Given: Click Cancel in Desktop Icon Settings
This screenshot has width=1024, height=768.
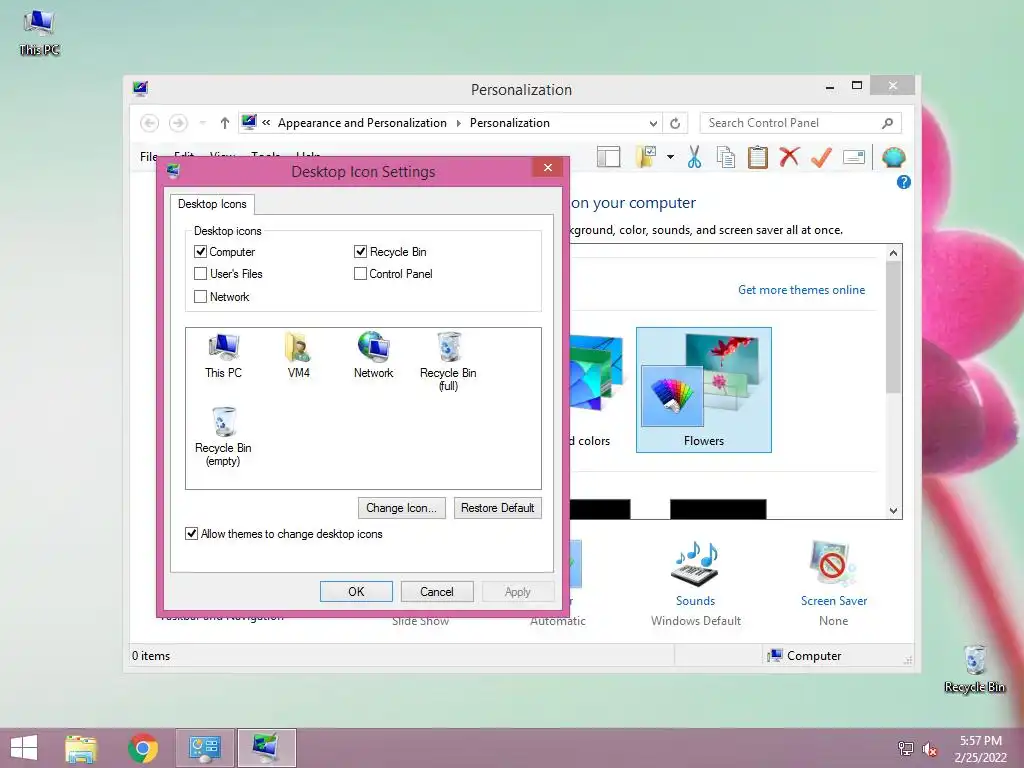Looking at the screenshot, I should coord(437,592).
